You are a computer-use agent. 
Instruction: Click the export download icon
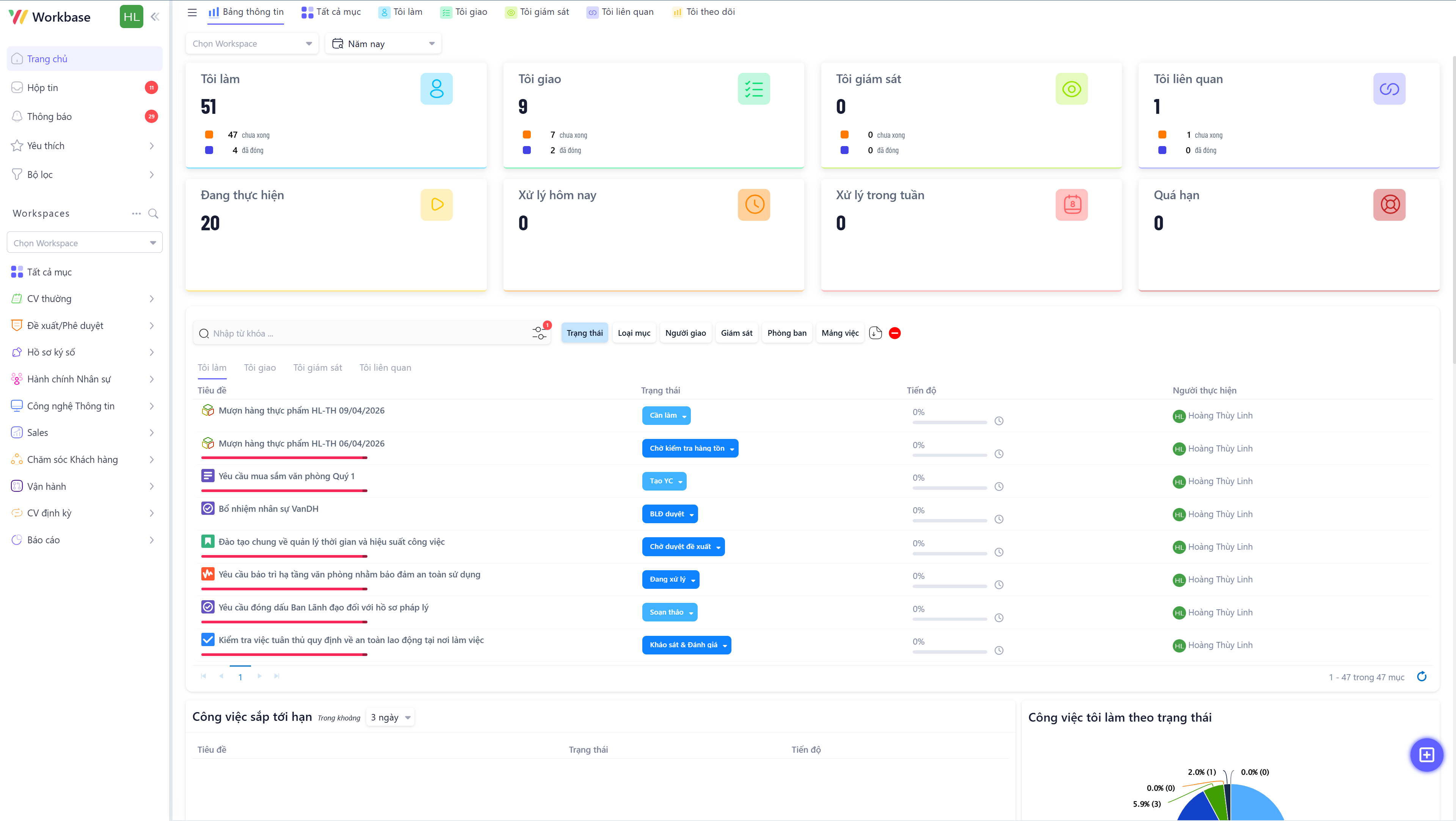tap(875, 333)
